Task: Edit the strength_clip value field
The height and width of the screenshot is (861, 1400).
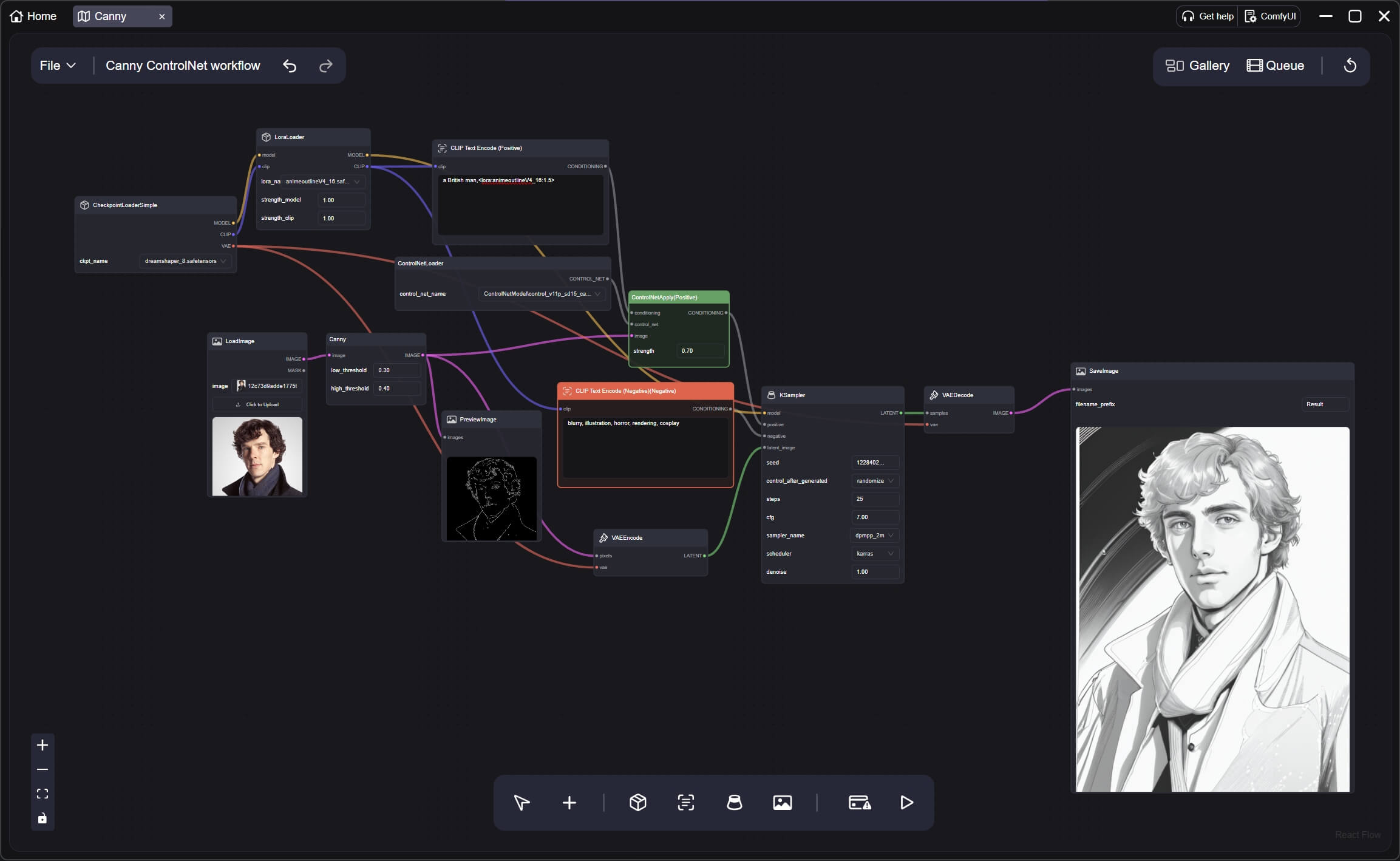Action: pyautogui.click(x=342, y=218)
